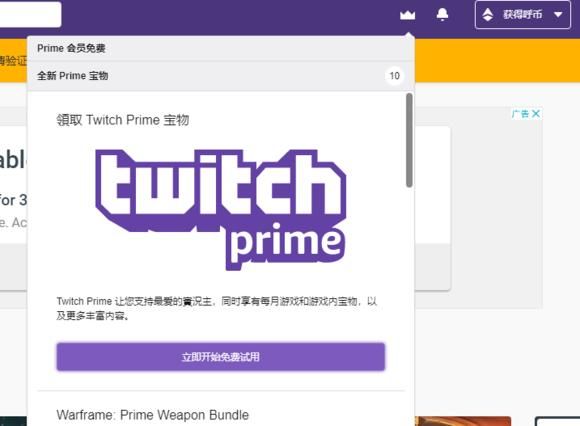
Task: Open the notifications bell
Action: pos(442,15)
